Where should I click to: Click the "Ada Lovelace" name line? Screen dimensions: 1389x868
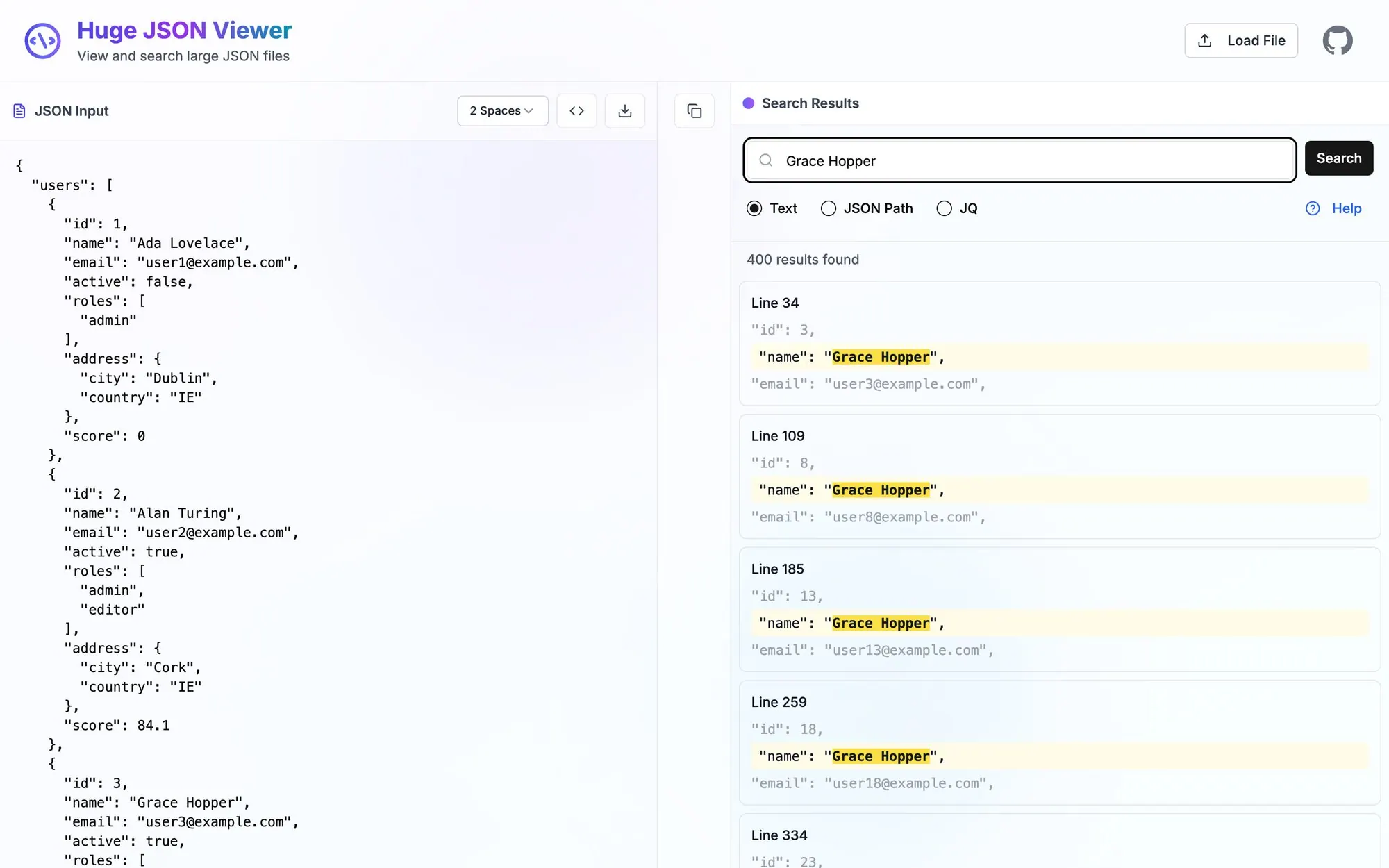coord(157,243)
